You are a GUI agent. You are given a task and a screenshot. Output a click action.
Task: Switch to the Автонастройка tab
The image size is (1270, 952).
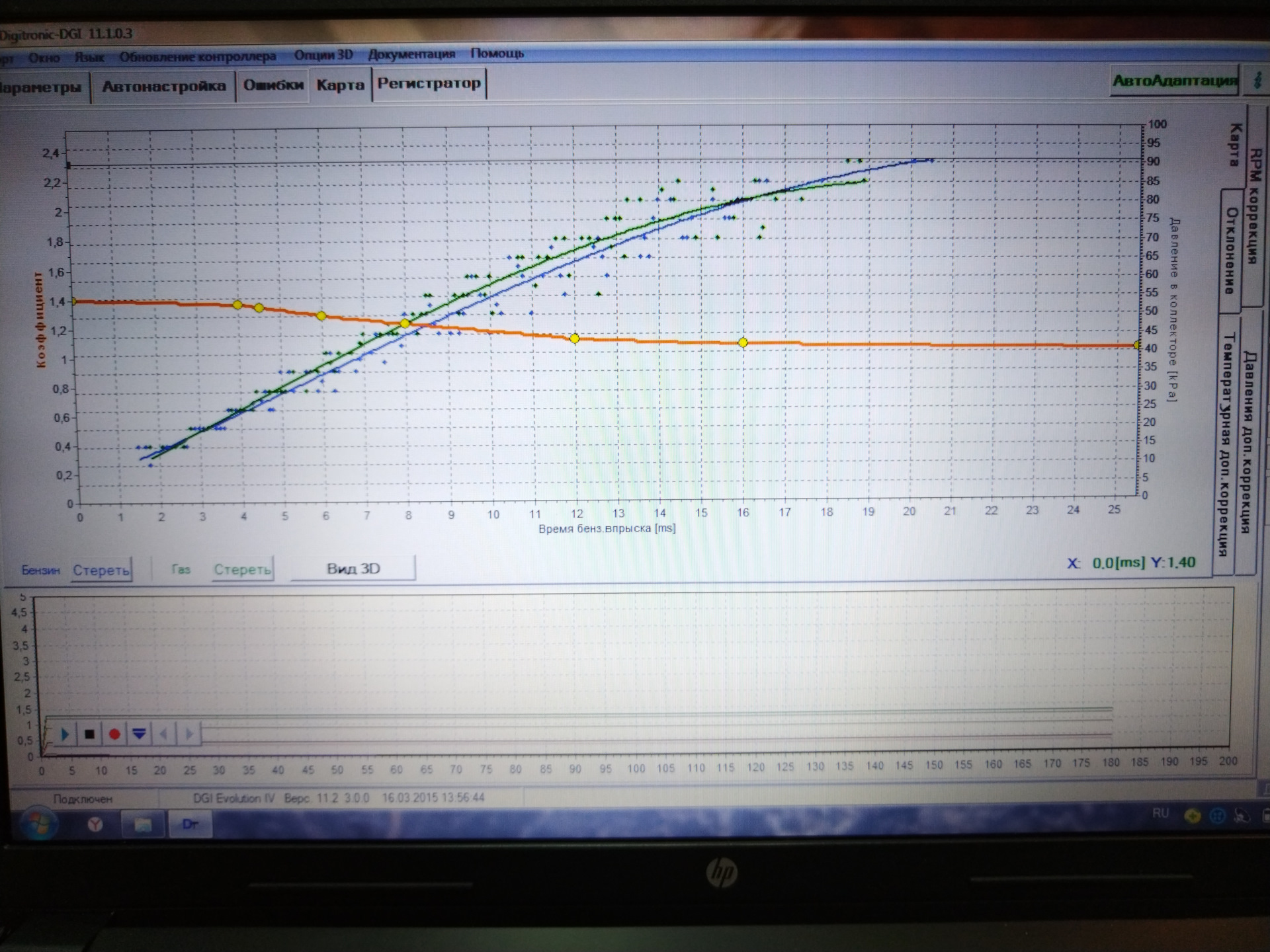coord(163,86)
